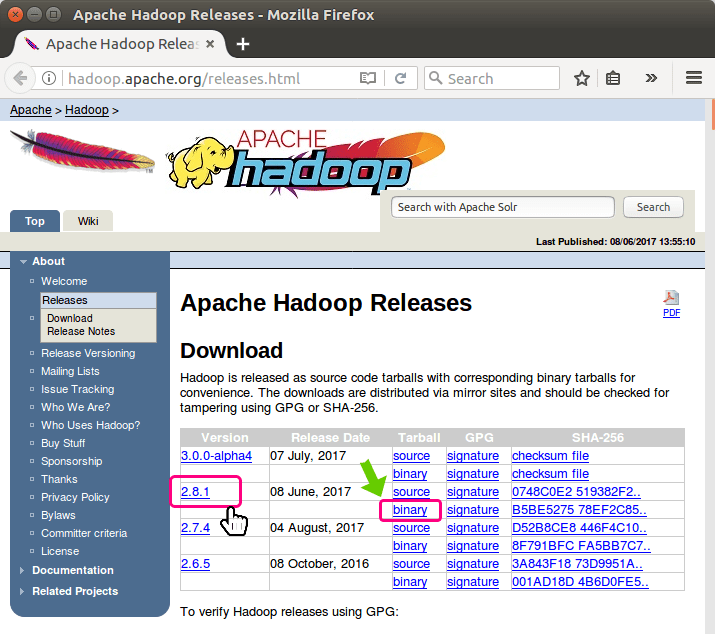Switch to the Wiki tab
Viewport: 716px width, 635px height.
click(88, 221)
